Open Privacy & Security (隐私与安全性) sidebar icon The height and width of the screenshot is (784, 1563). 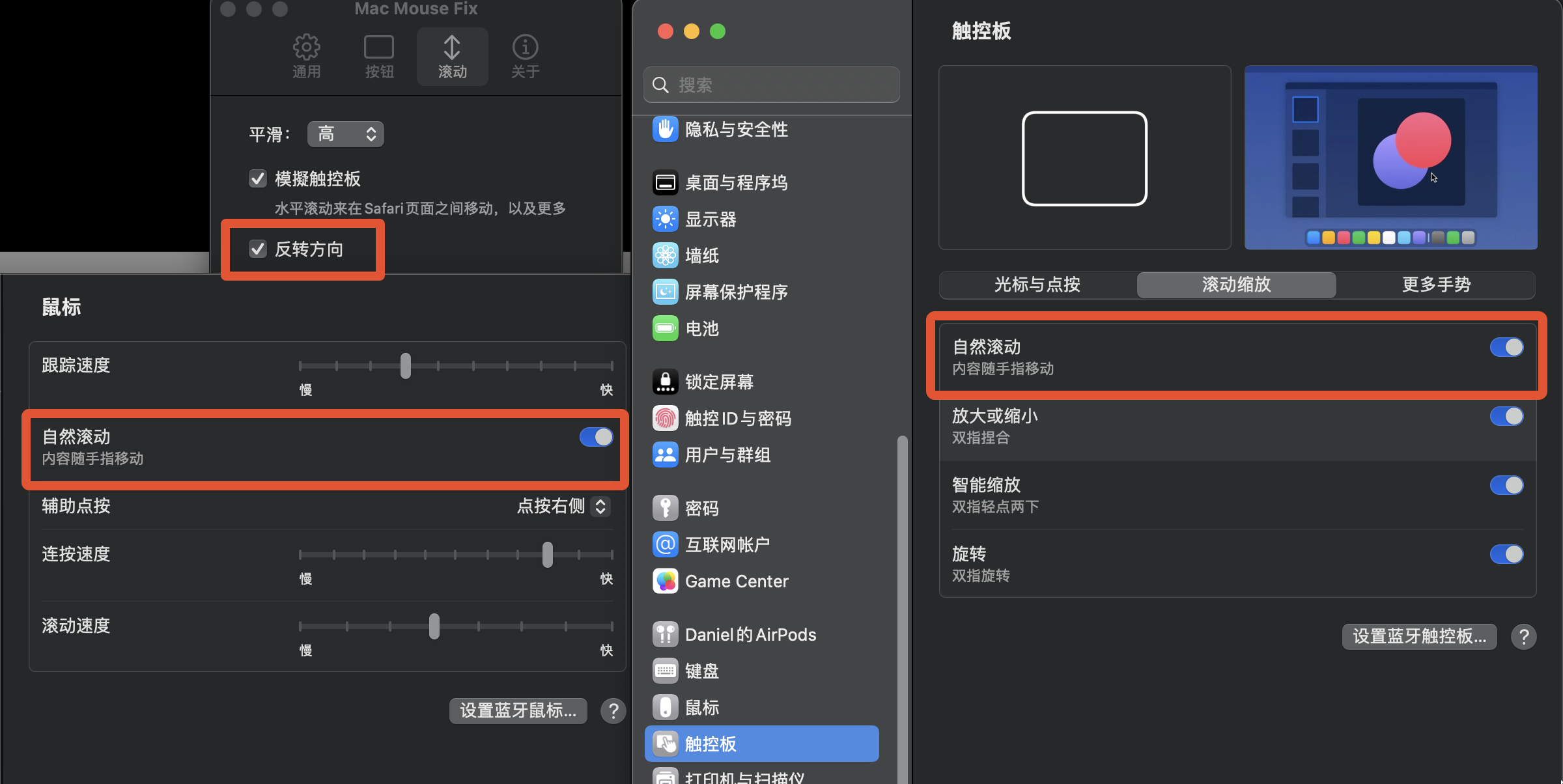pos(665,129)
